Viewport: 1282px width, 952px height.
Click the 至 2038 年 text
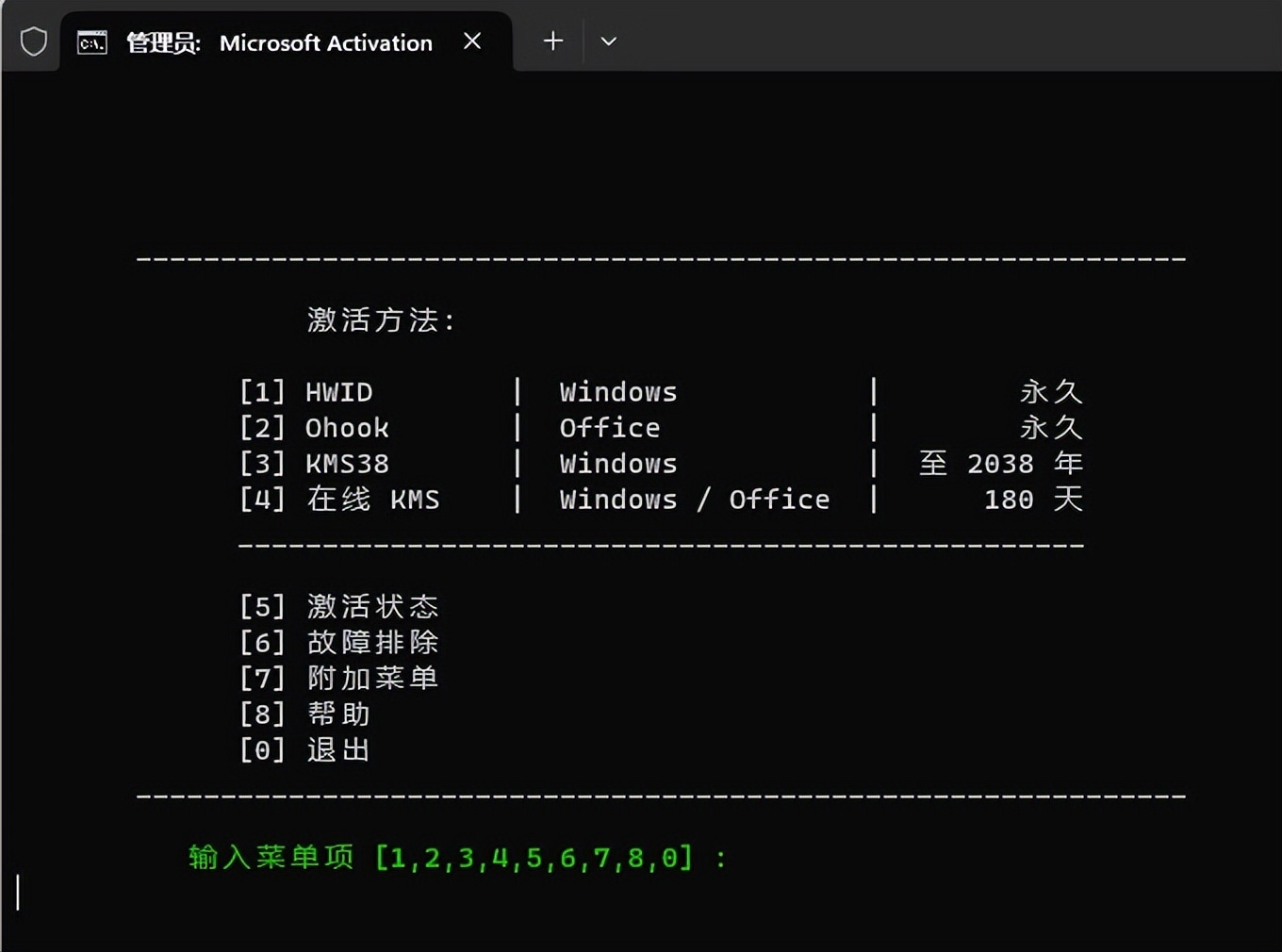pos(1001,464)
